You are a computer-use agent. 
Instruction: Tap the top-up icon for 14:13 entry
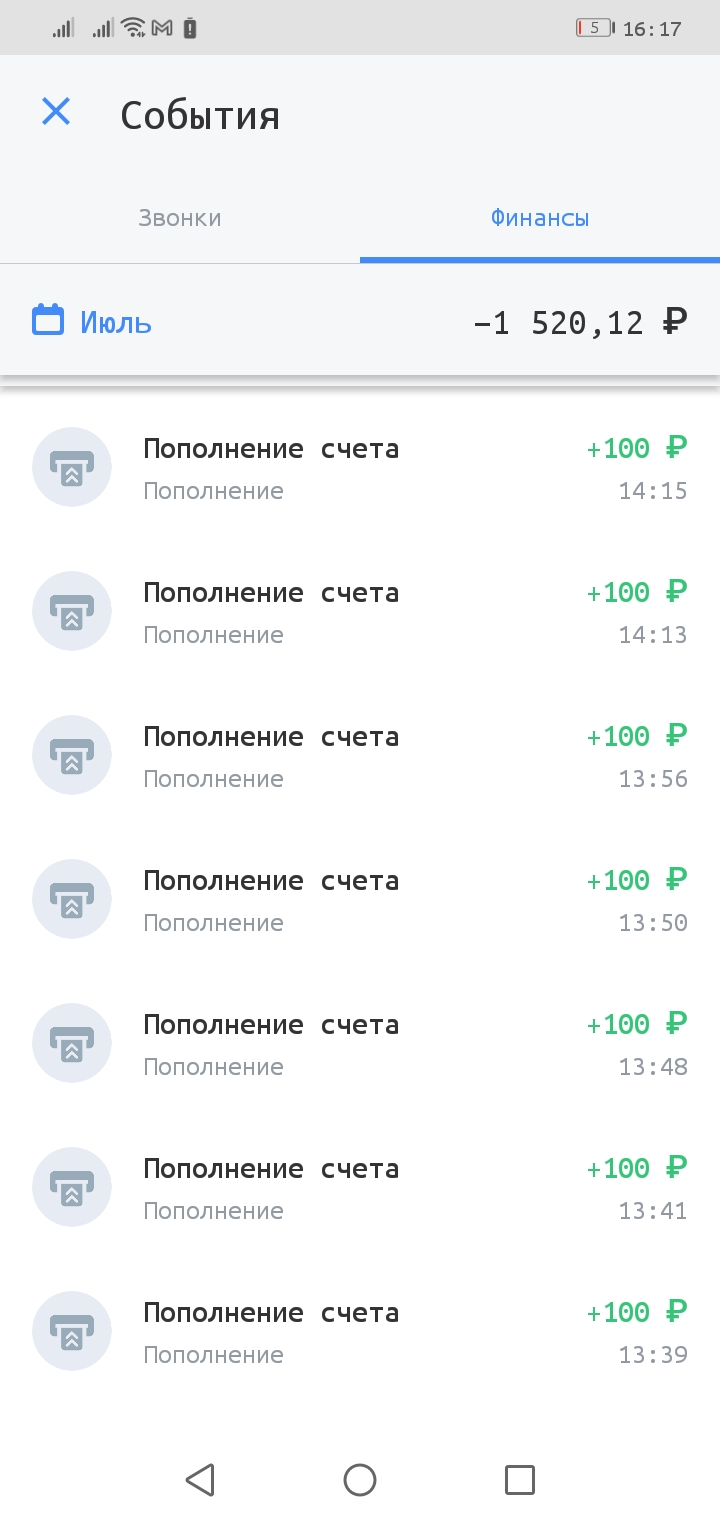pyautogui.click(x=71, y=611)
